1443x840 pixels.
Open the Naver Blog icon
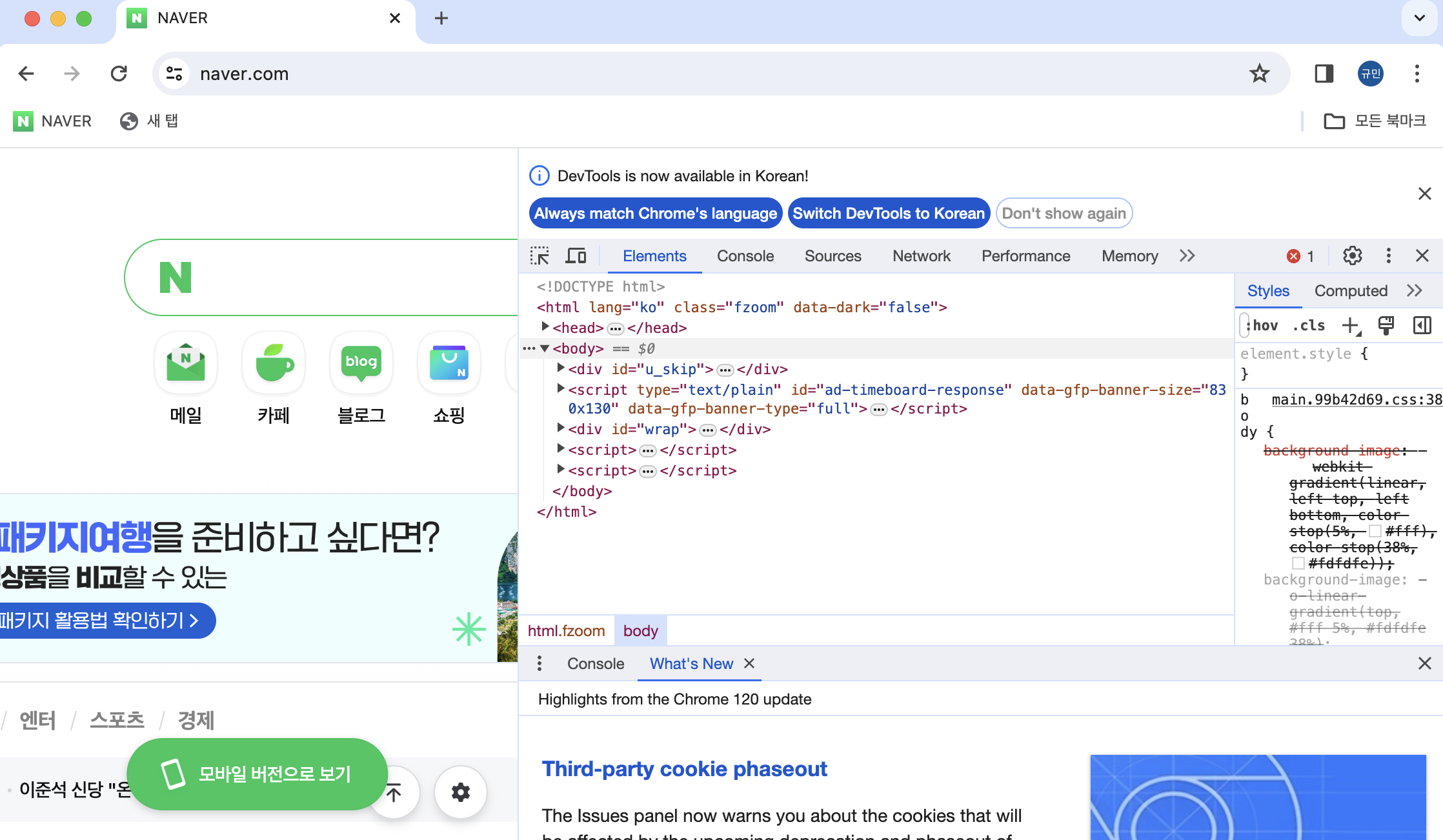coord(361,363)
